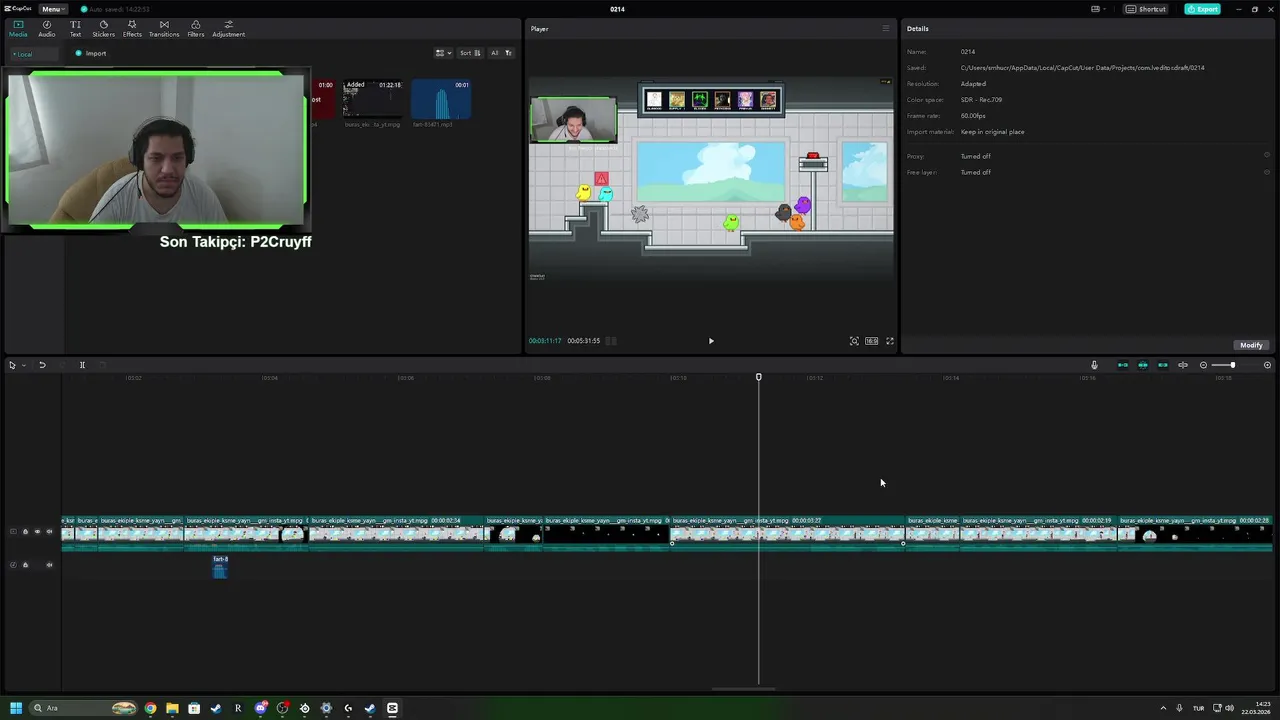
Task: Click the Proxy info icon
Action: point(1267,155)
